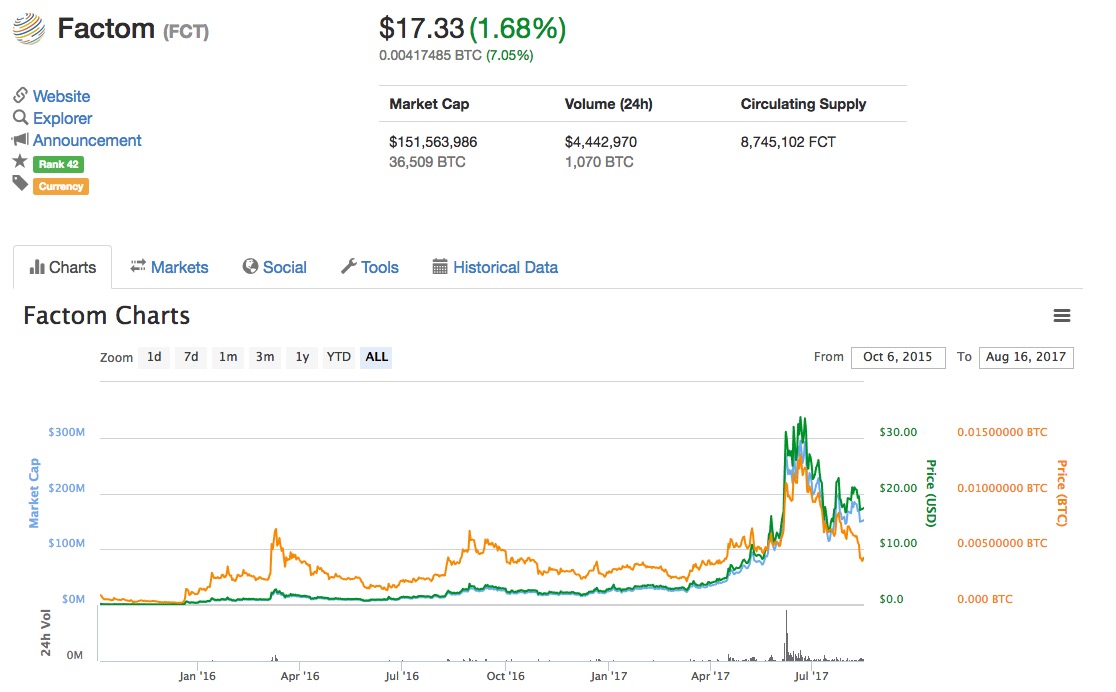This screenshot has width=1116, height=692.
Task: Click the To date field Aug 16, 2017
Action: click(1026, 357)
